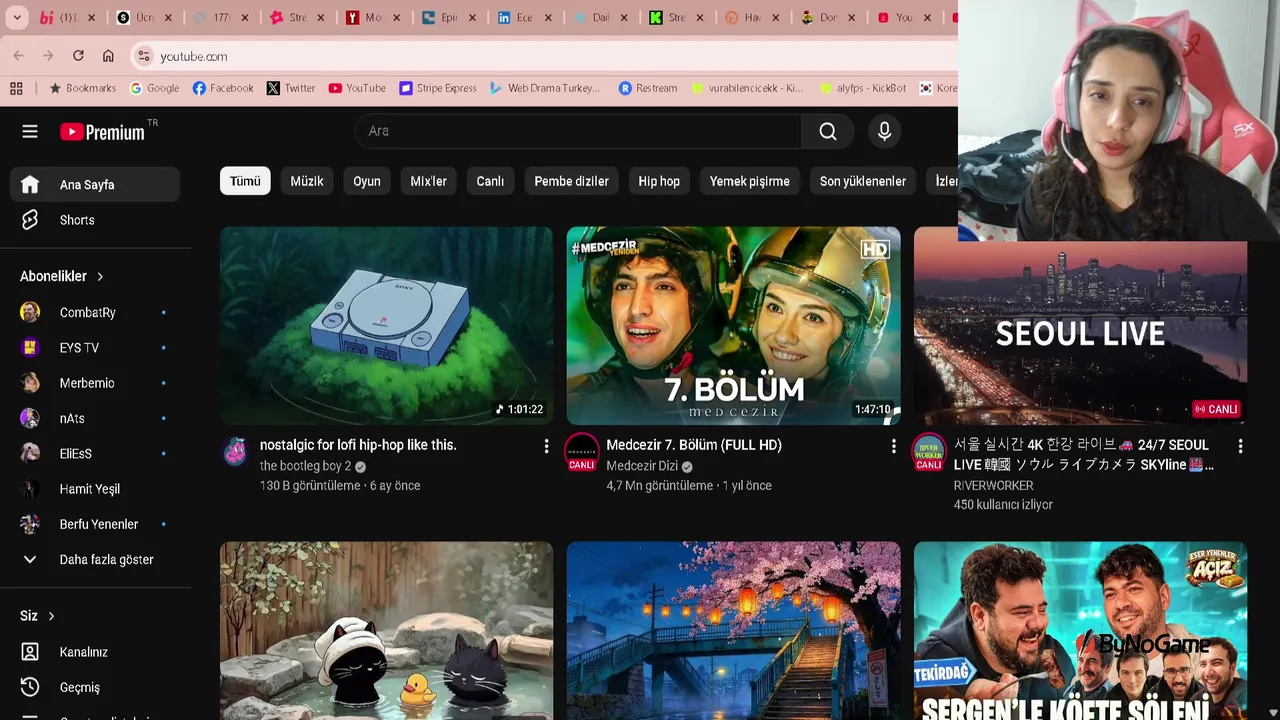Open Ana Sayfa in the sidebar
This screenshot has width=1280, height=720.
[95, 185]
